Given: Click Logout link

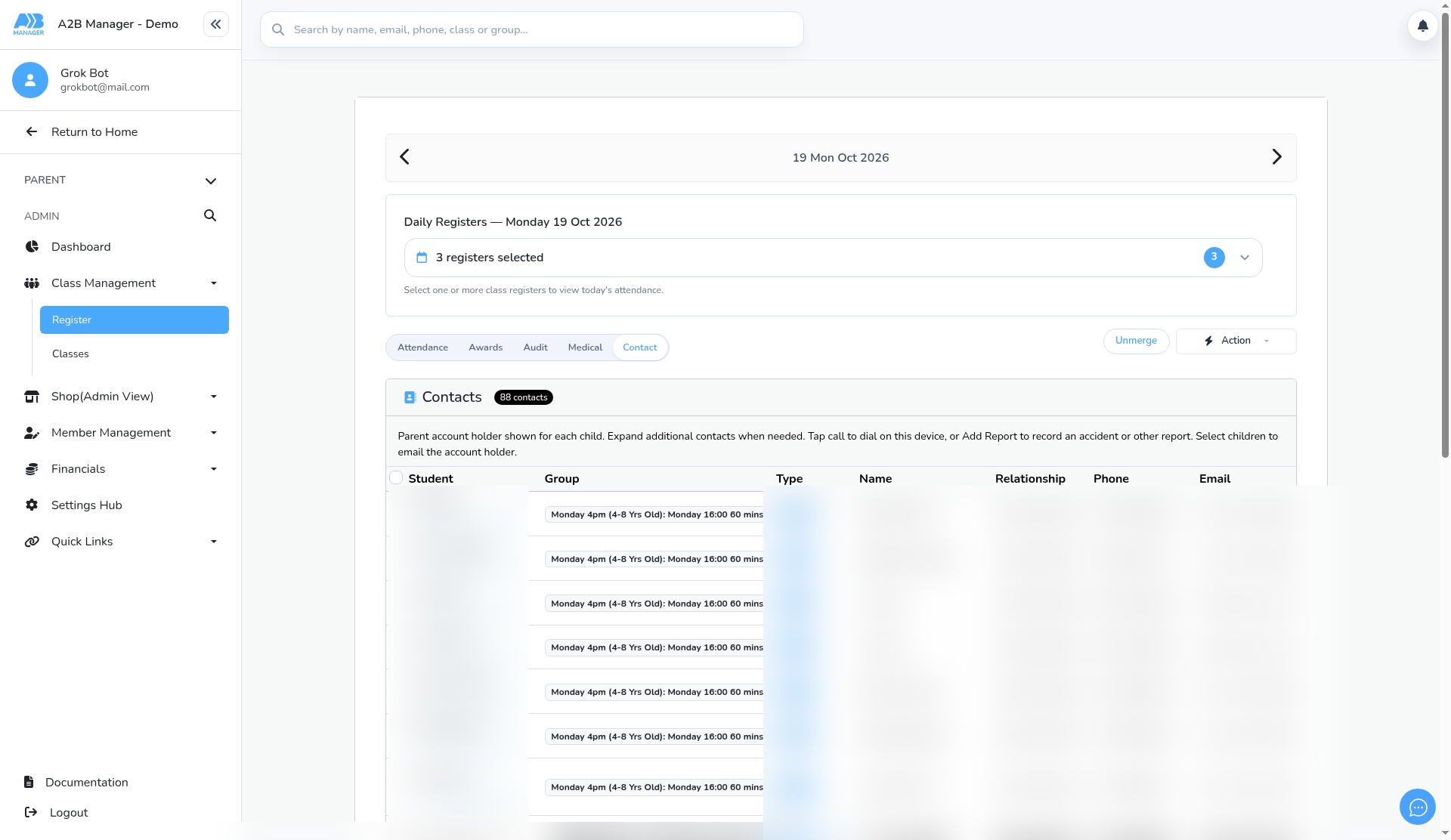Looking at the screenshot, I should pos(69,813).
